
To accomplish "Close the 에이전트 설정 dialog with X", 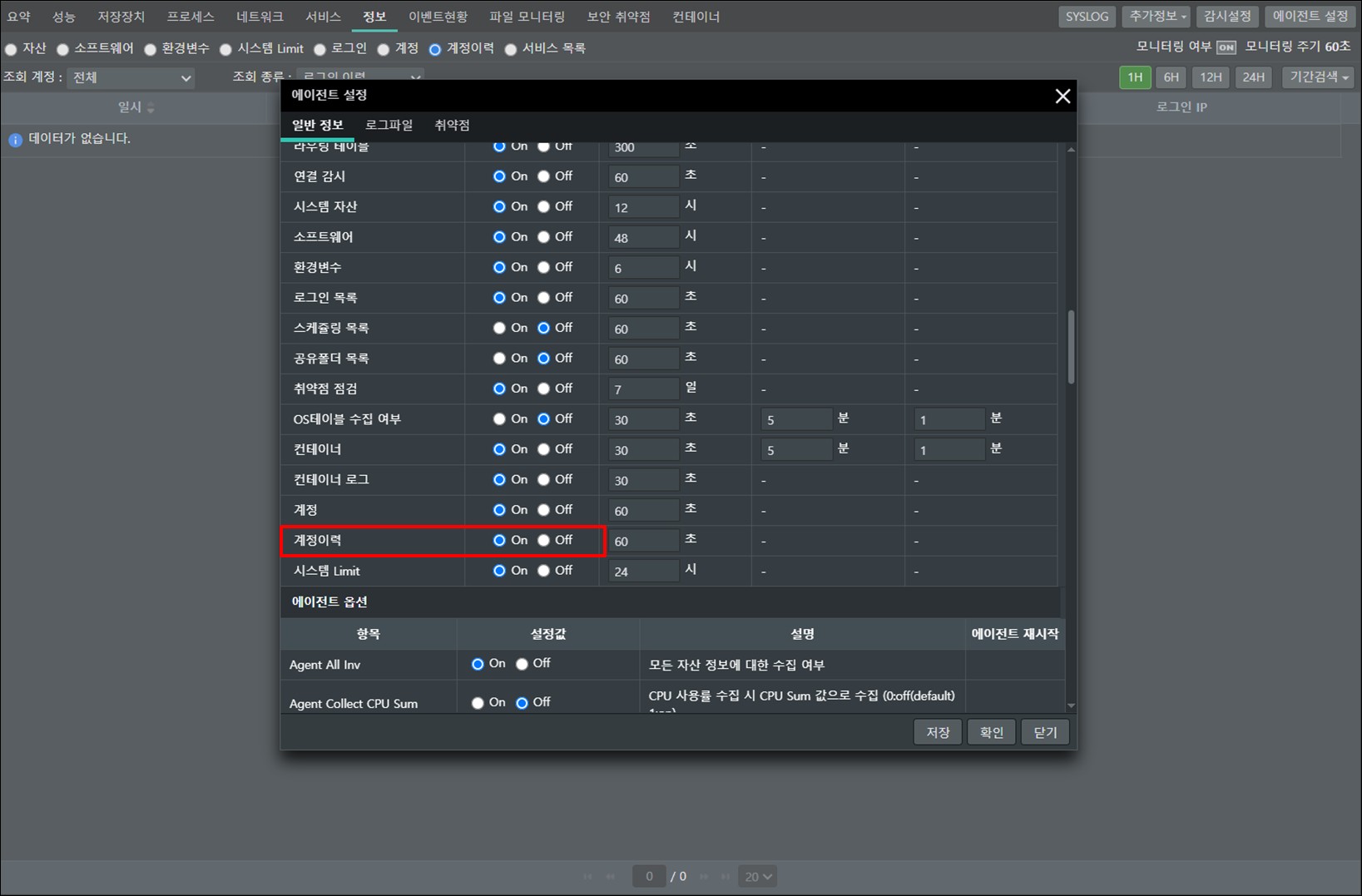I will [1062, 97].
